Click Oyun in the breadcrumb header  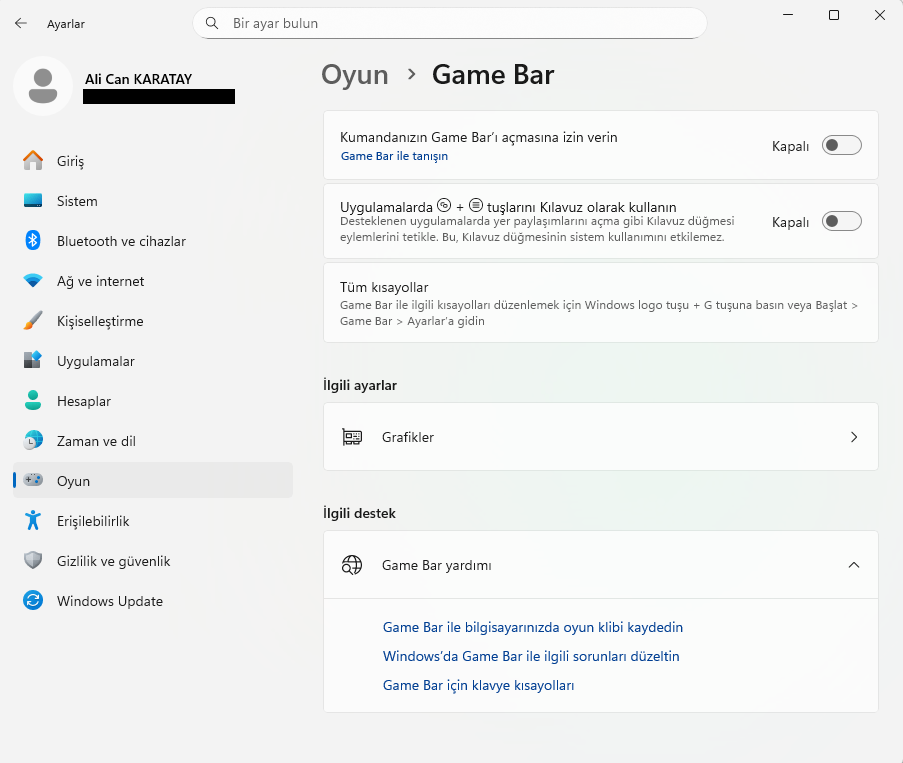(x=355, y=75)
